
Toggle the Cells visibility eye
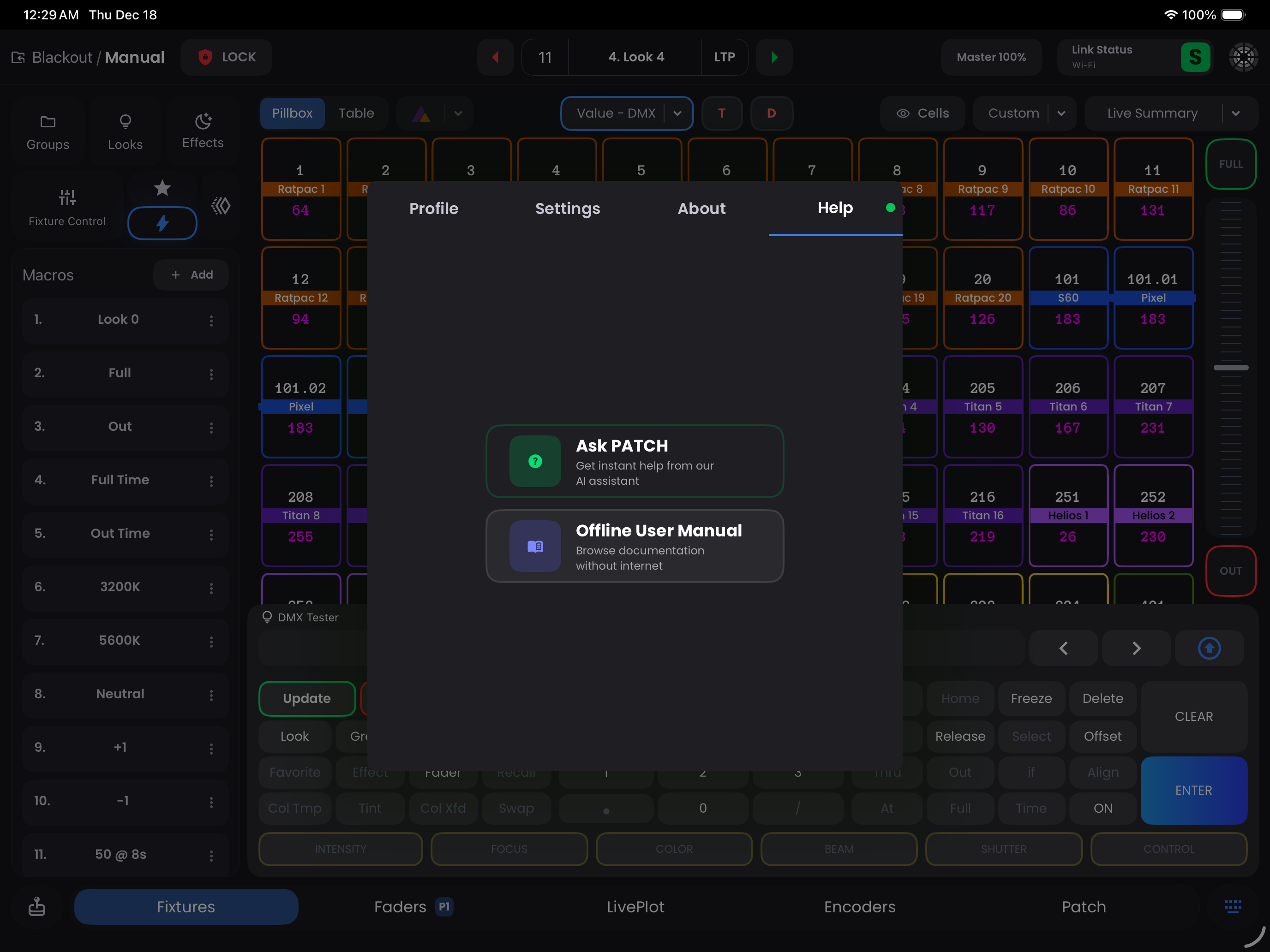[x=903, y=113]
